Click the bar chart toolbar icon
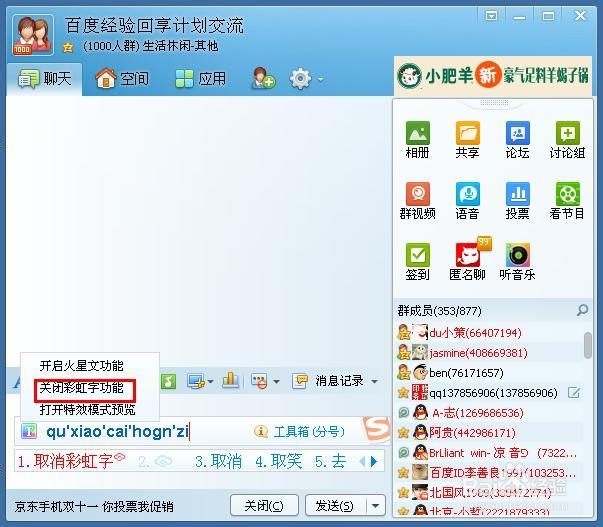The image size is (603, 527). click(x=230, y=380)
